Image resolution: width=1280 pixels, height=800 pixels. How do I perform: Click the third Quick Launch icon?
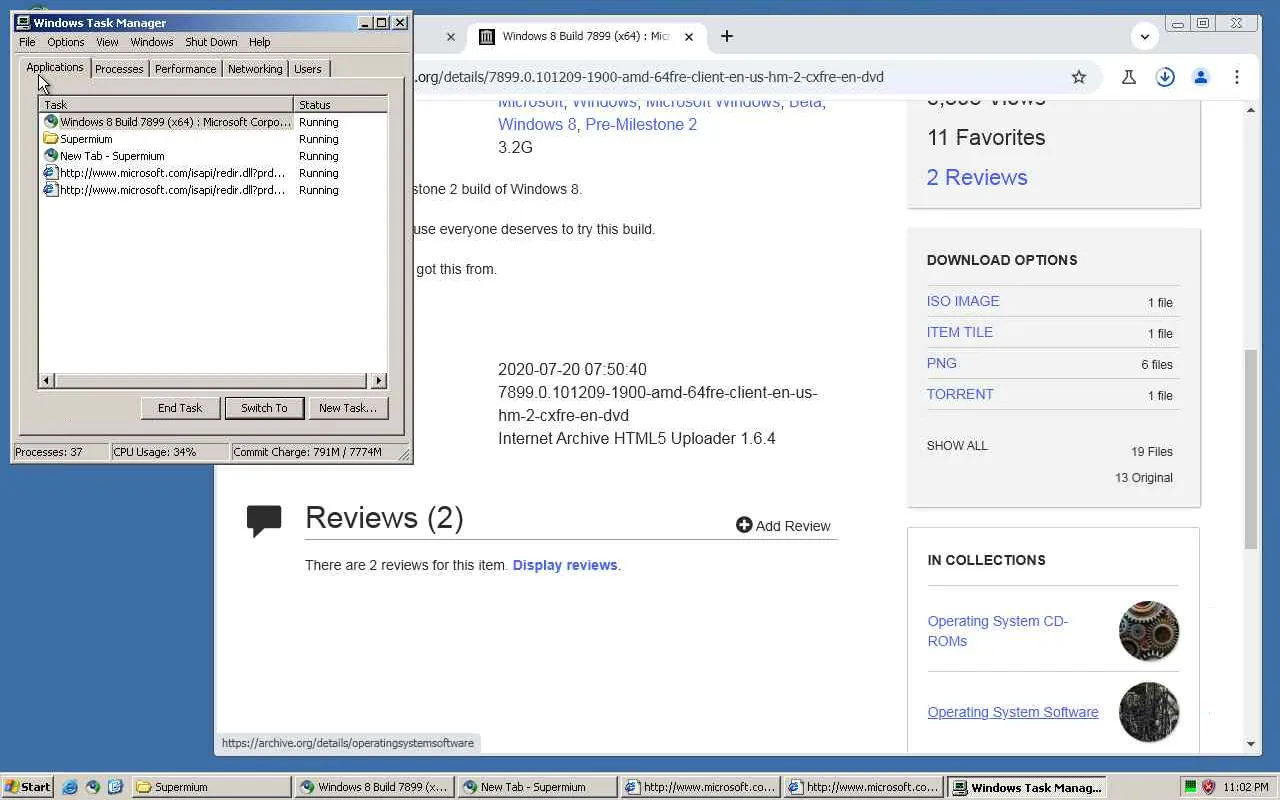115,787
